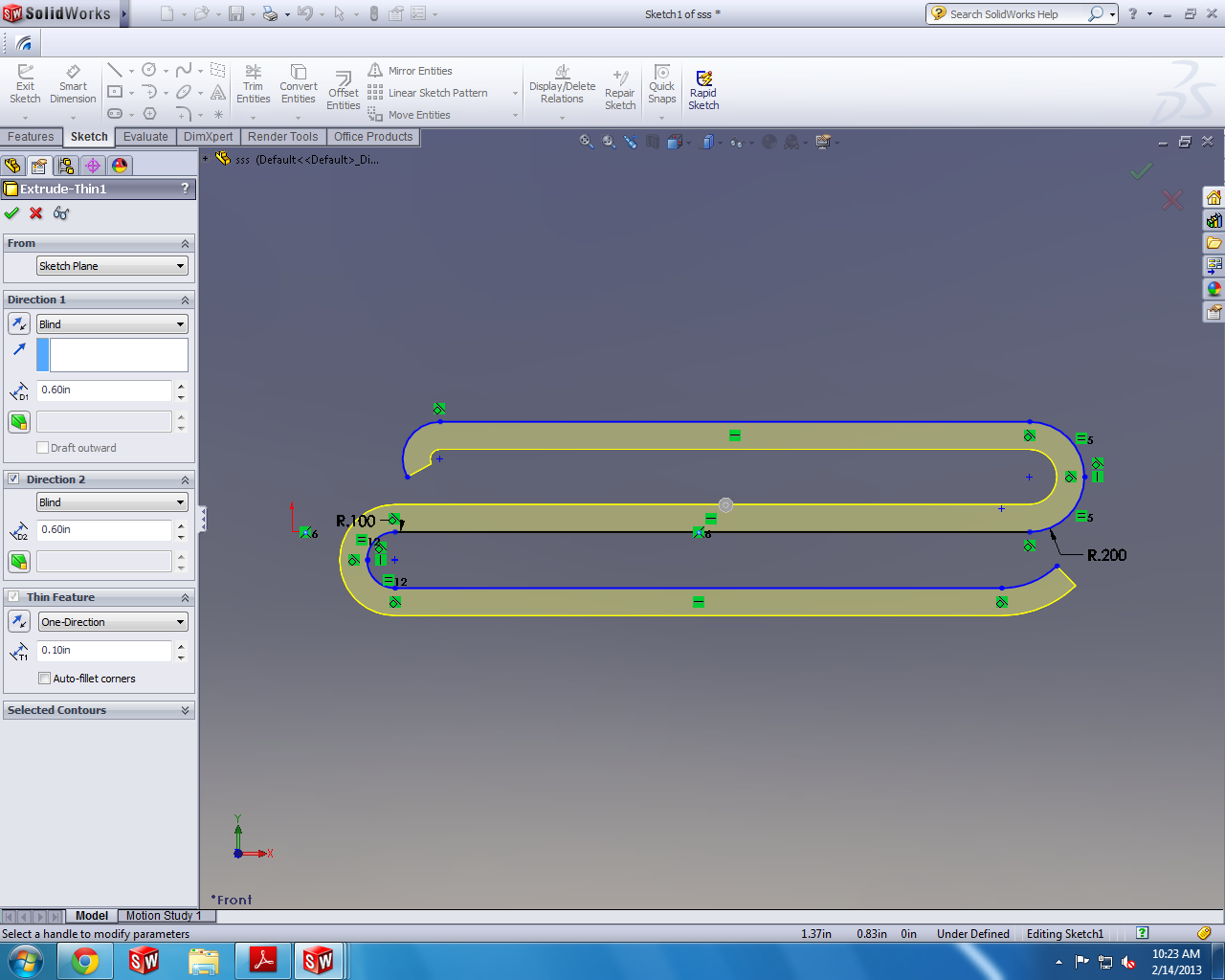Click the thin thickness 0.10in field
The image size is (1225, 980).
point(104,651)
